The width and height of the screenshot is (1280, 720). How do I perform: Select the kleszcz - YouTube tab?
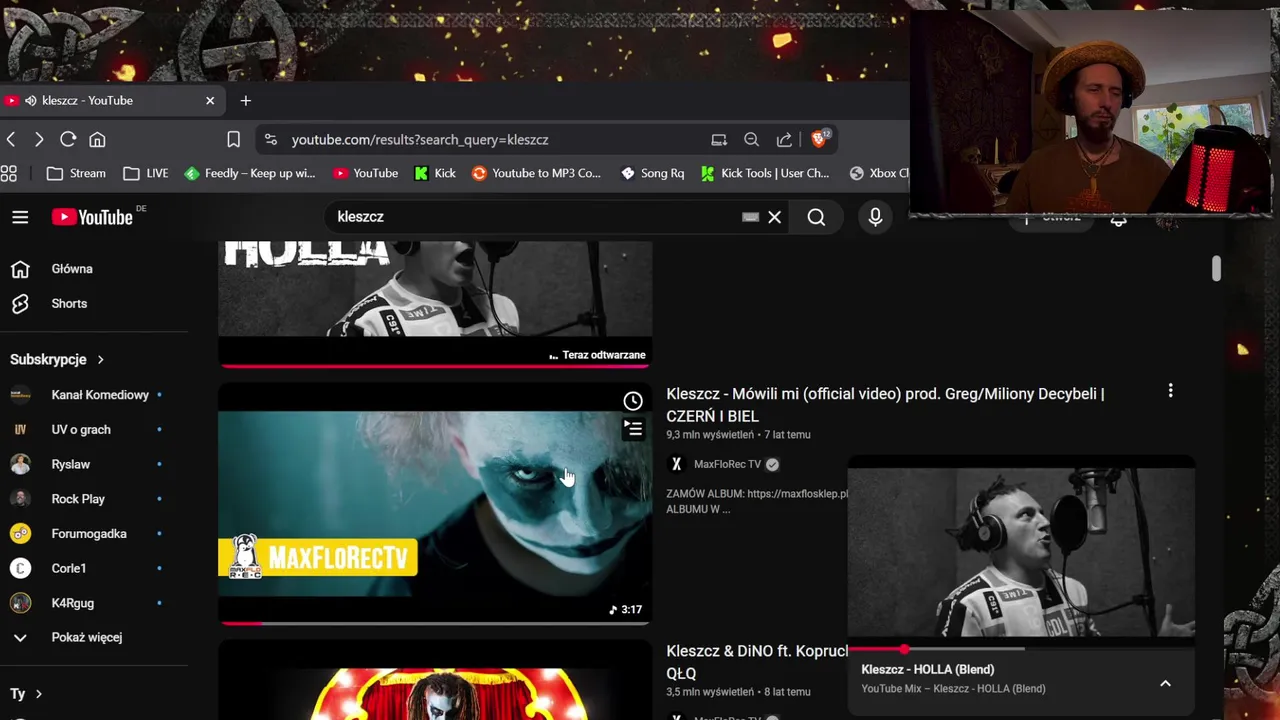point(110,100)
